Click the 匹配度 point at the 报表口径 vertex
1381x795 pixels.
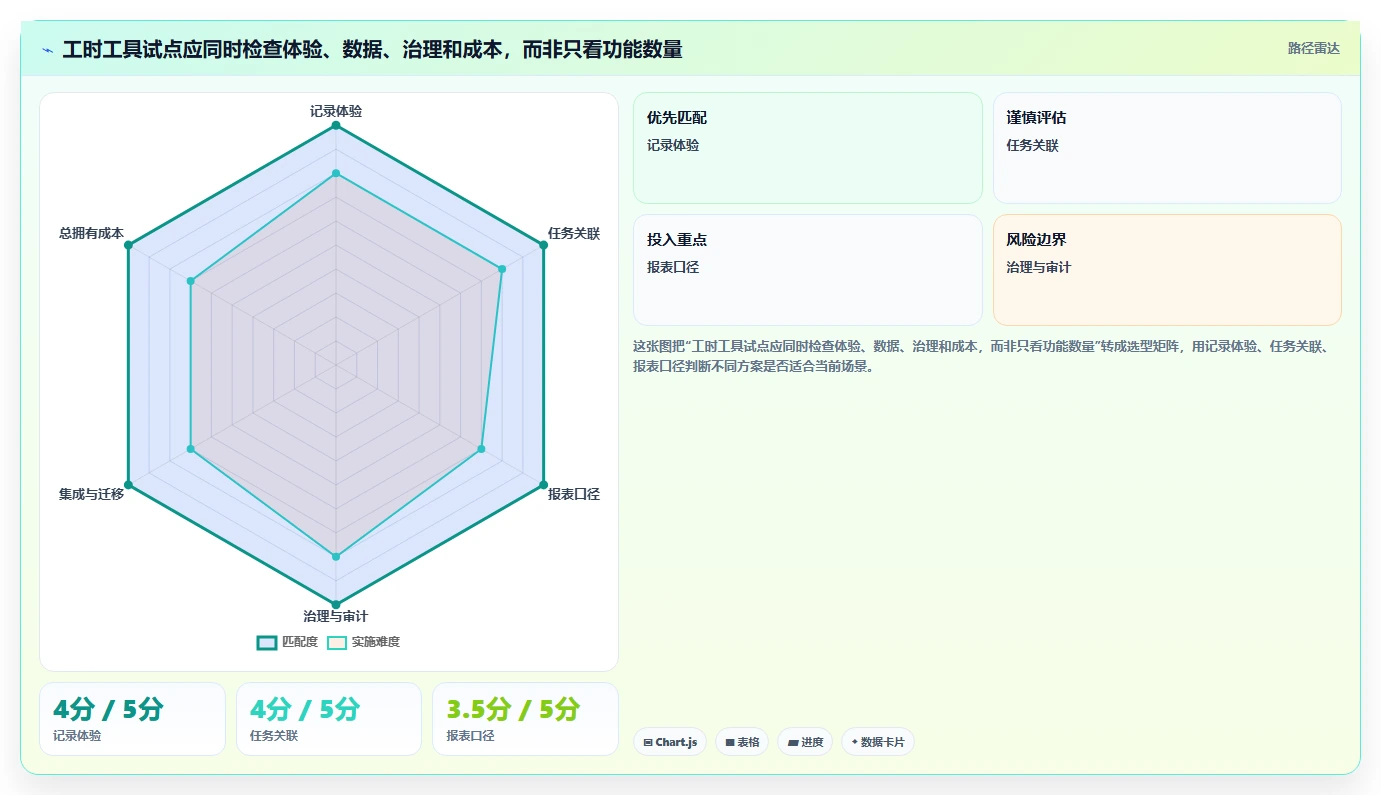pyautogui.click(x=543, y=485)
